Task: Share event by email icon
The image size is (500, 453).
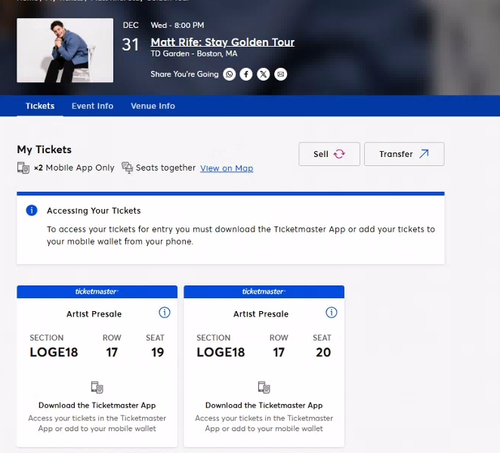Action: [281, 74]
